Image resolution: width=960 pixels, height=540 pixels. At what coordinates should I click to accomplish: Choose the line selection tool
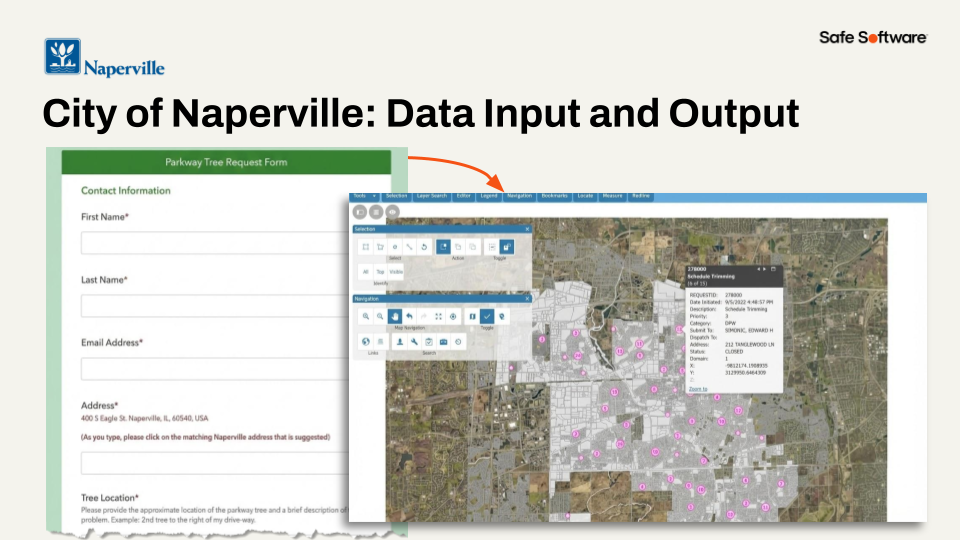coord(410,247)
